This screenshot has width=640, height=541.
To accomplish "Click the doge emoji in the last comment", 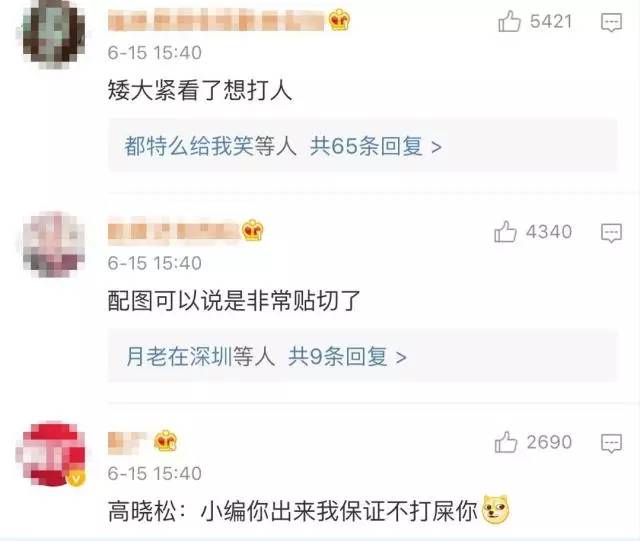I will (x=496, y=509).
